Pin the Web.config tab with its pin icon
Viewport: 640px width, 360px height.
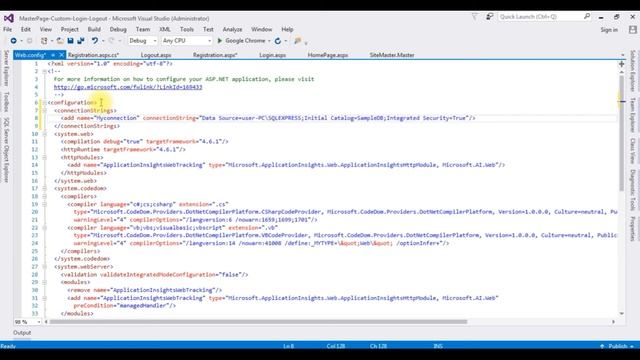[x=53, y=55]
